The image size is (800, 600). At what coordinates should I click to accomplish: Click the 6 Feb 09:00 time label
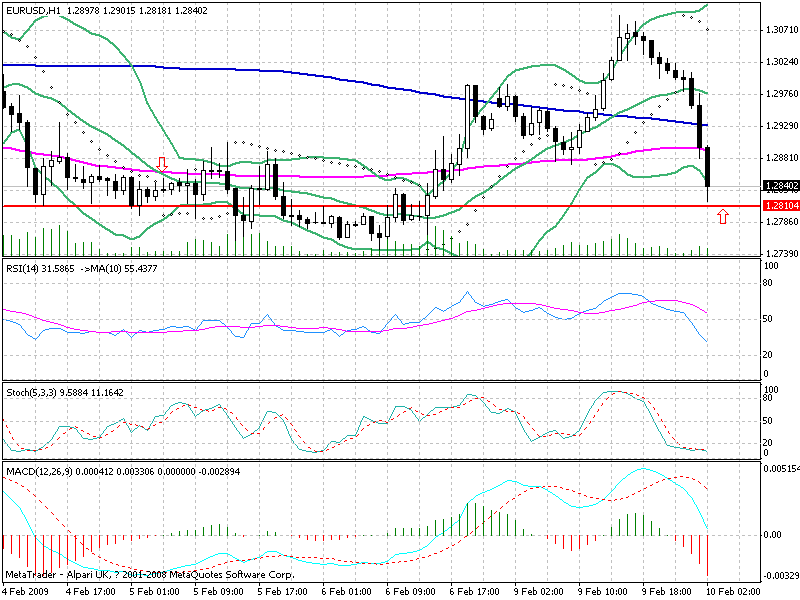pyautogui.click(x=410, y=592)
